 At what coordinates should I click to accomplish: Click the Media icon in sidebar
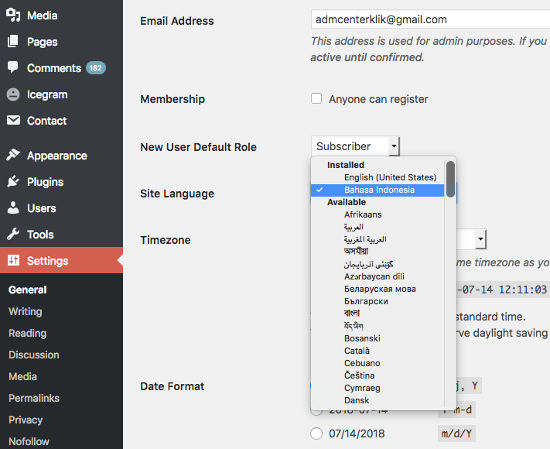point(13,15)
